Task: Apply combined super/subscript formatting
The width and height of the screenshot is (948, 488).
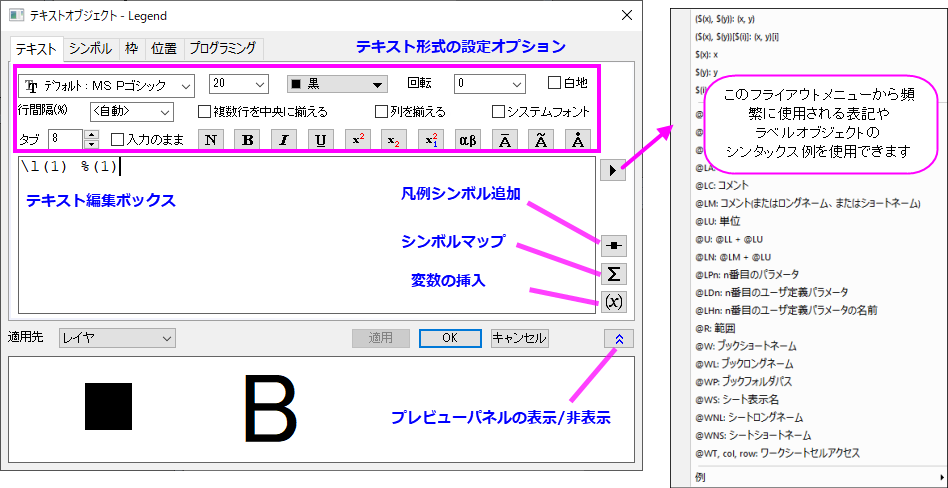Action: click(x=430, y=140)
